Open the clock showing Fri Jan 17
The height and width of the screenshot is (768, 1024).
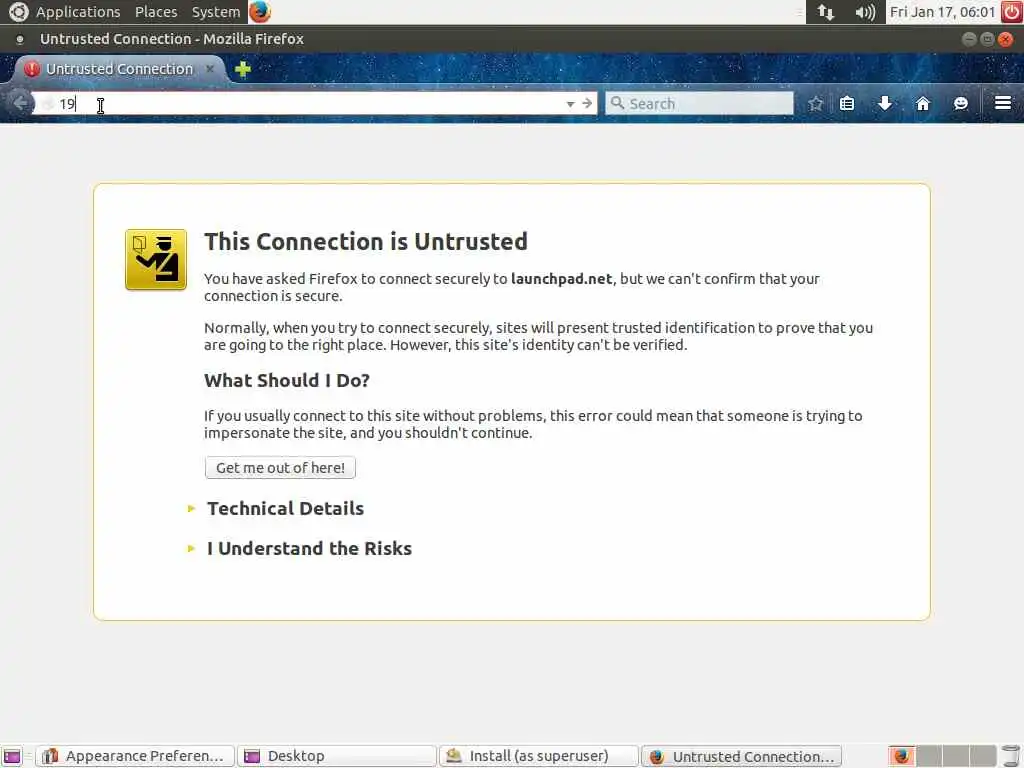942,12
